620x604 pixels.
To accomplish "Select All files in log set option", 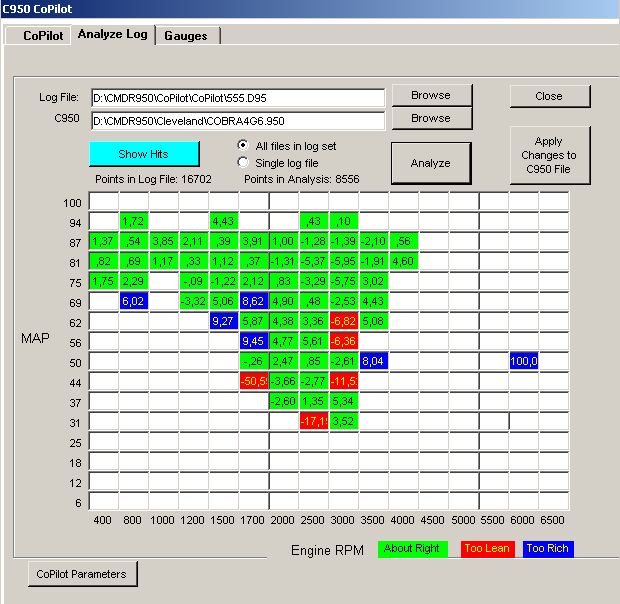I will click(x=242, y=146).
